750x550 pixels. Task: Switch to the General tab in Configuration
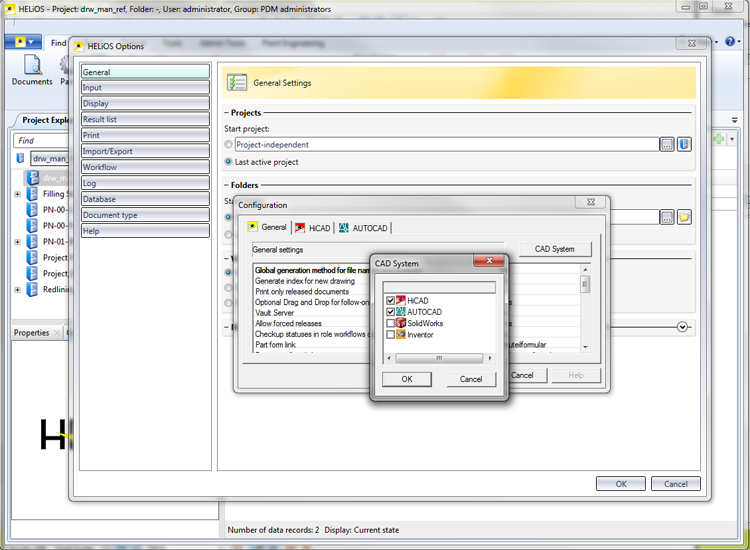pos(267,227)
